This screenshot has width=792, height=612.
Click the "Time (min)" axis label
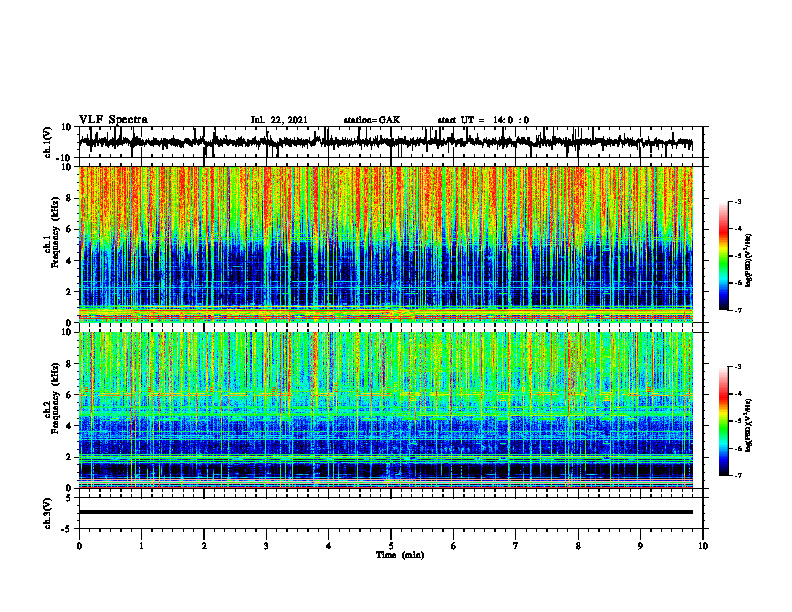point(400,555)
